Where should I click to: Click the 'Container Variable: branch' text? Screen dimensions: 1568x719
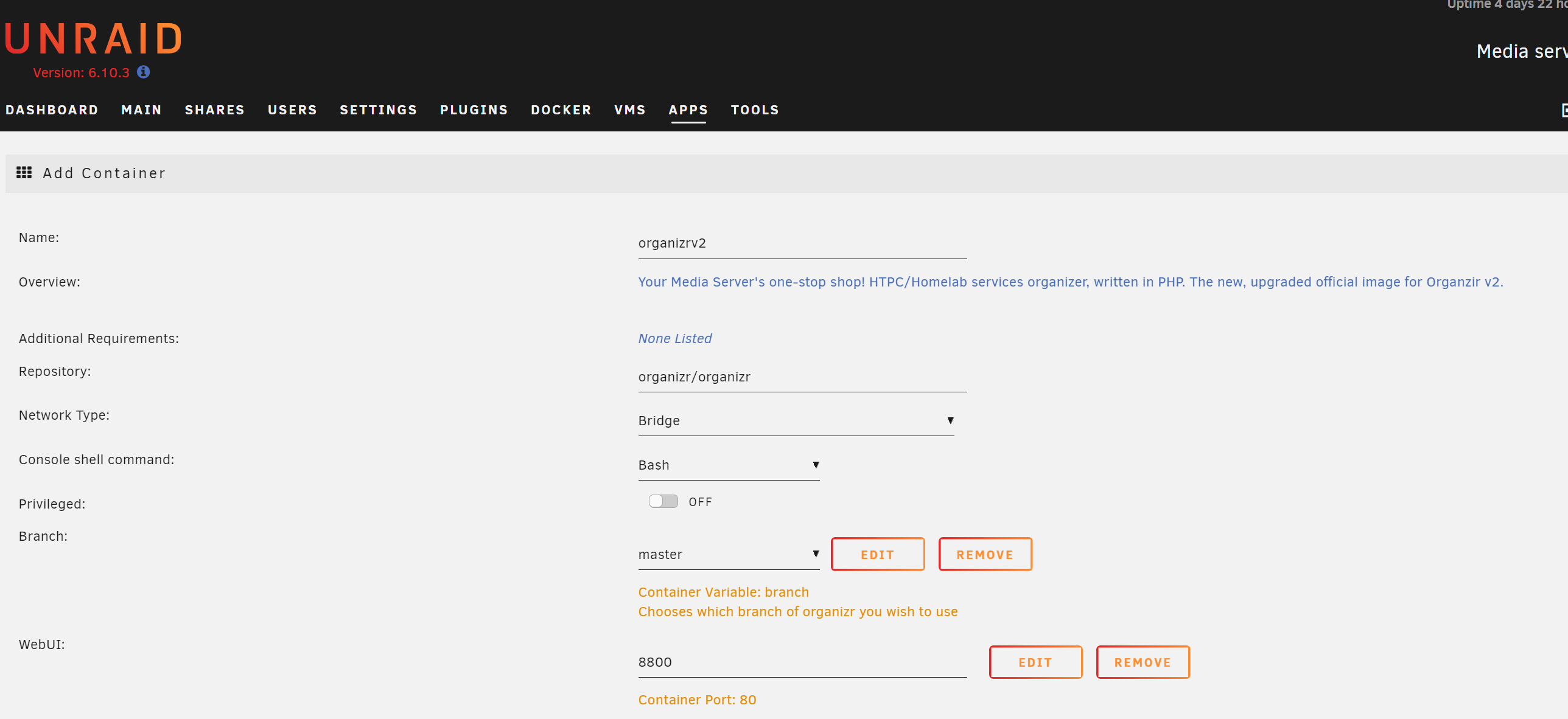click(723, 592)
